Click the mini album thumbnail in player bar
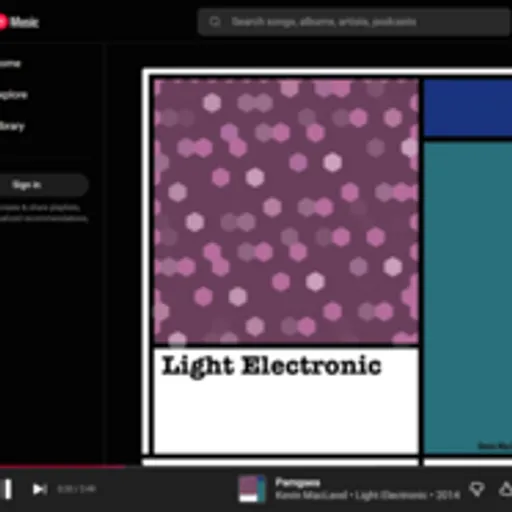Image resolution: width=512 pixels, height=512 pixels. coord(252,489)
